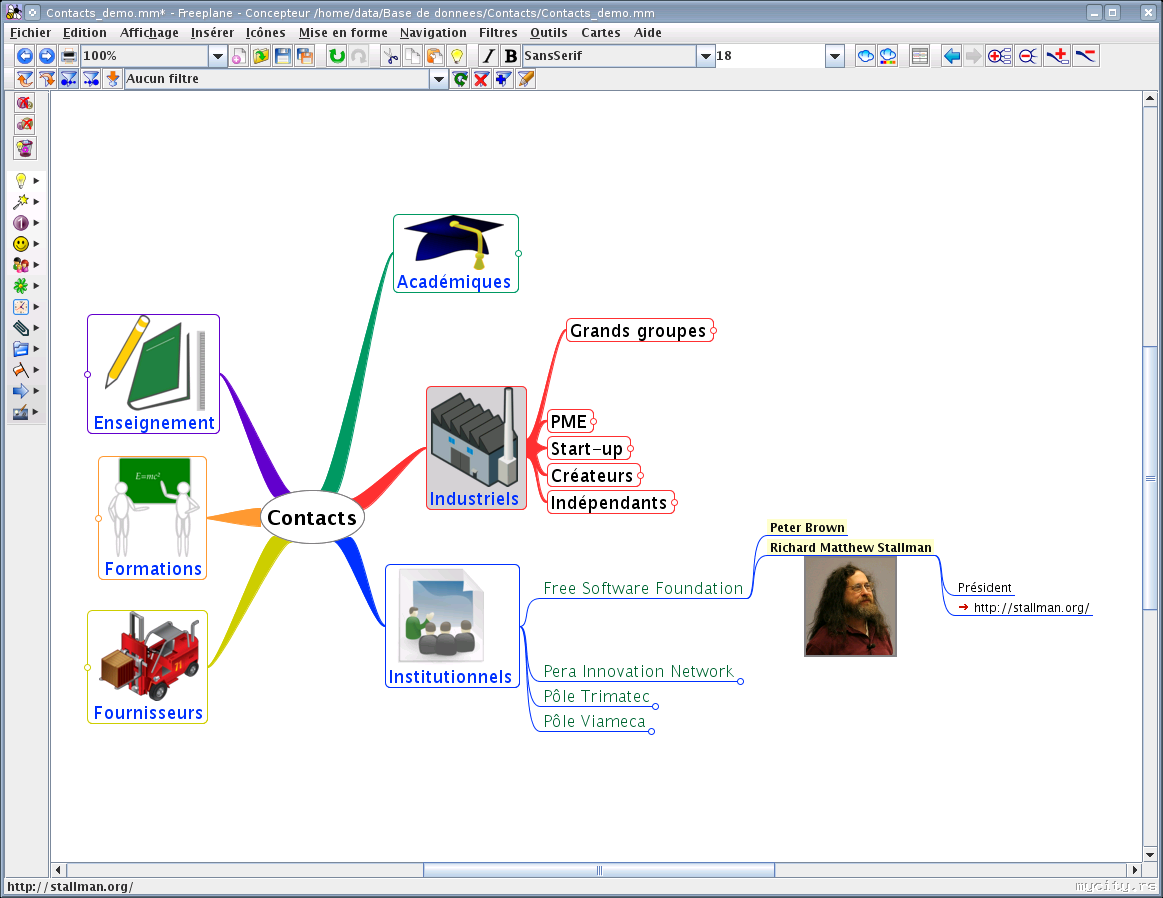Image resolution: width=1163 pixels, height=898 pixels.
Task: Open the Aucun filtre dropdown
Action: coord(438,79)
